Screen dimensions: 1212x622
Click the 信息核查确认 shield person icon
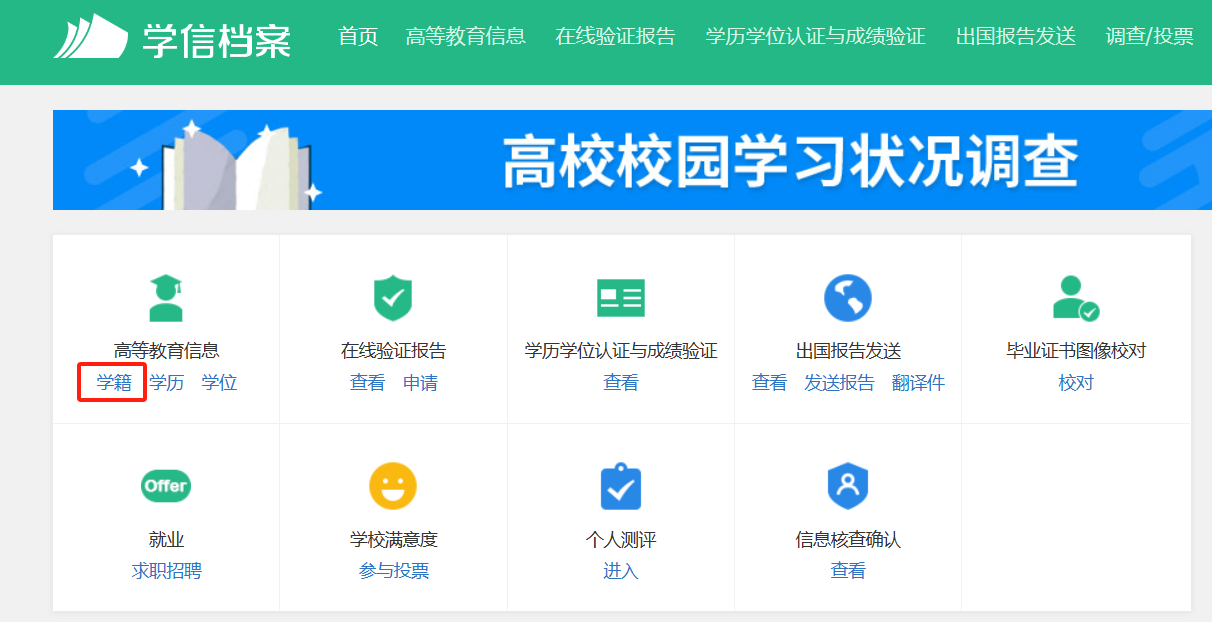tap(848, 486)
